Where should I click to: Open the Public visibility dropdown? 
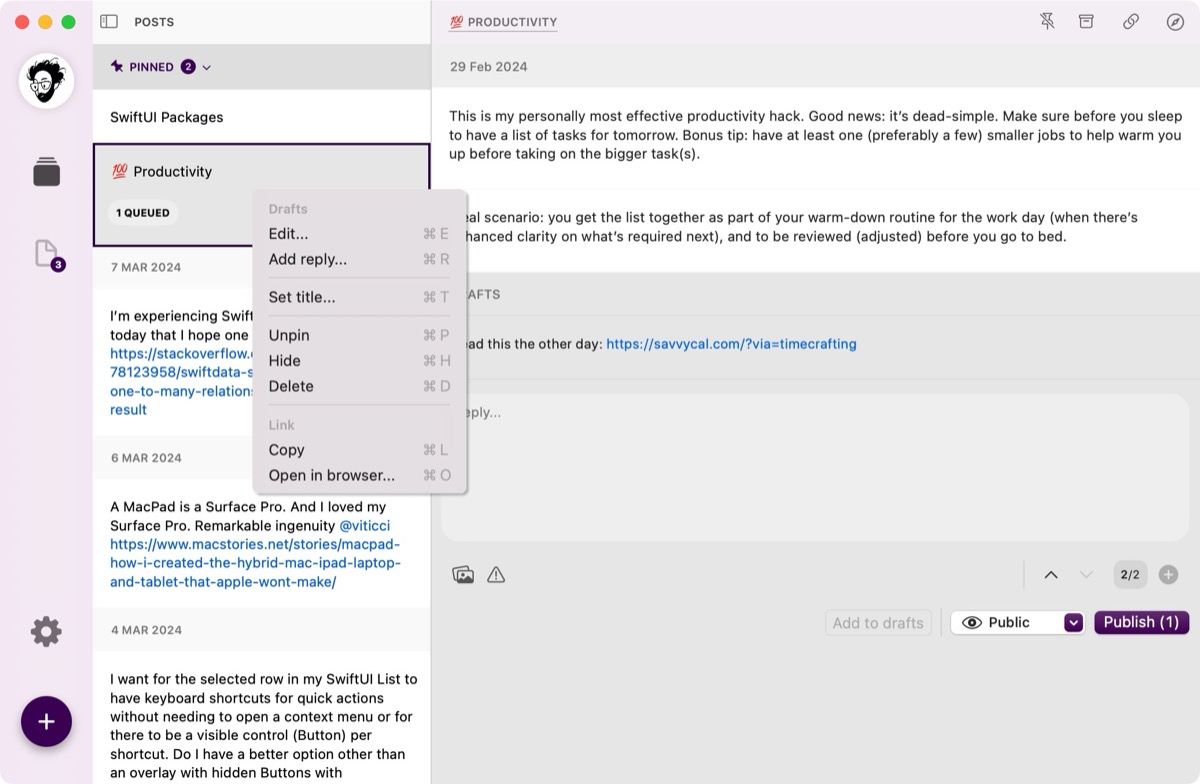[1073, 622]
